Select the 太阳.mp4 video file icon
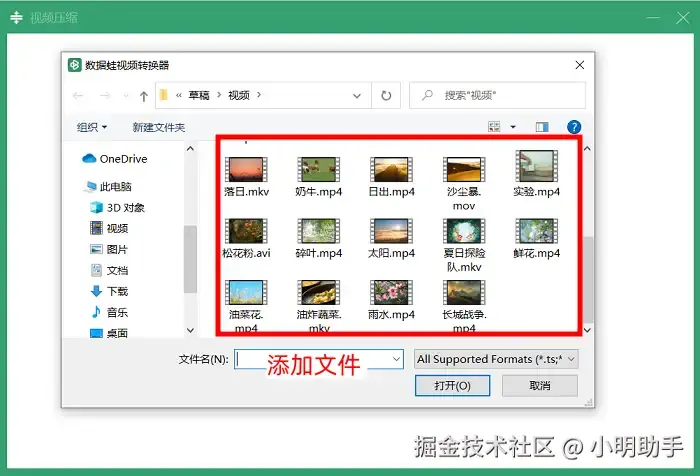This screenshot has height=476, width=700. pyautogui.click(x=391, y=231)
